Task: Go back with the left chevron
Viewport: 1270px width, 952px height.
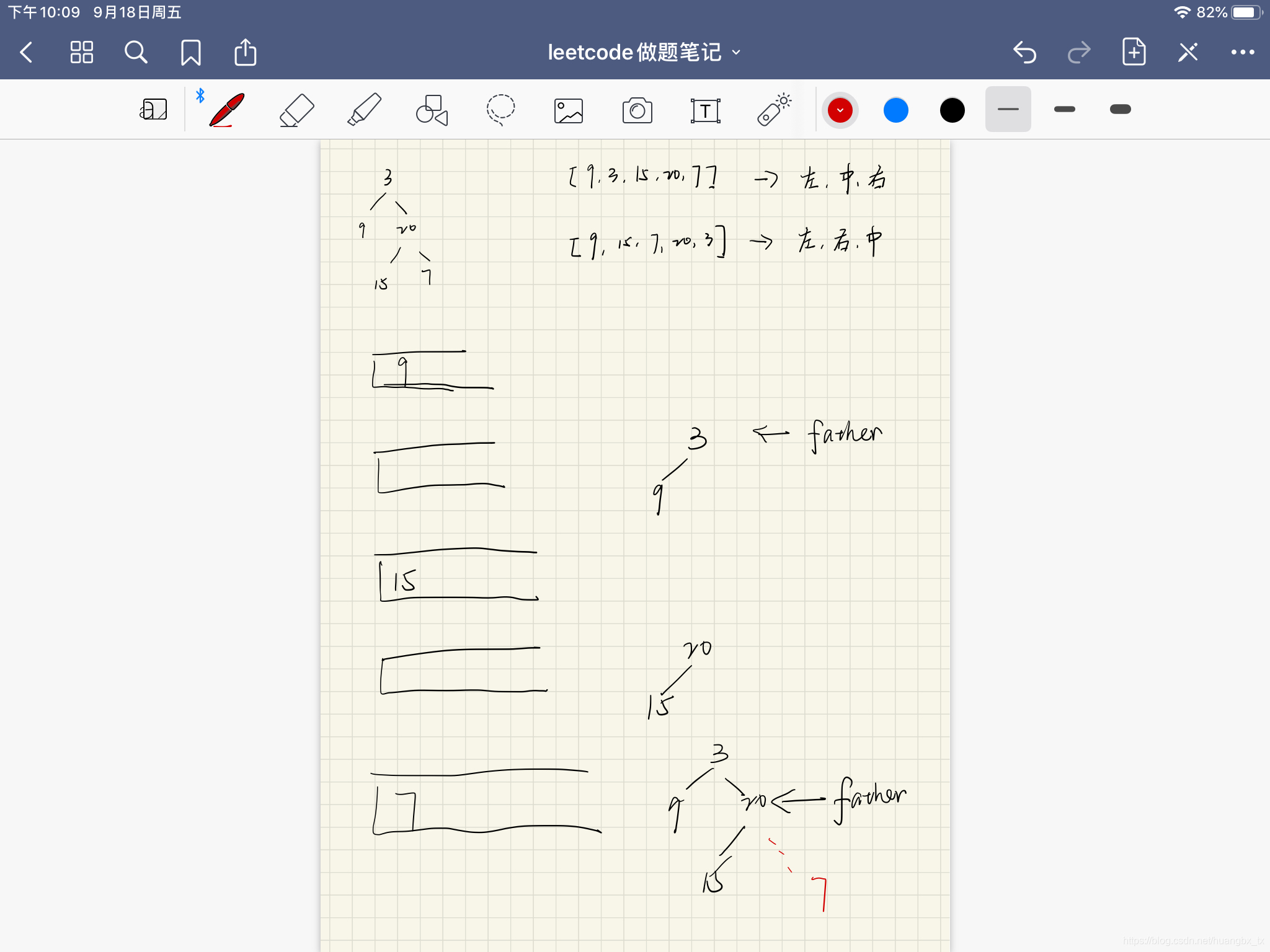Action: (x=26, y=53)
